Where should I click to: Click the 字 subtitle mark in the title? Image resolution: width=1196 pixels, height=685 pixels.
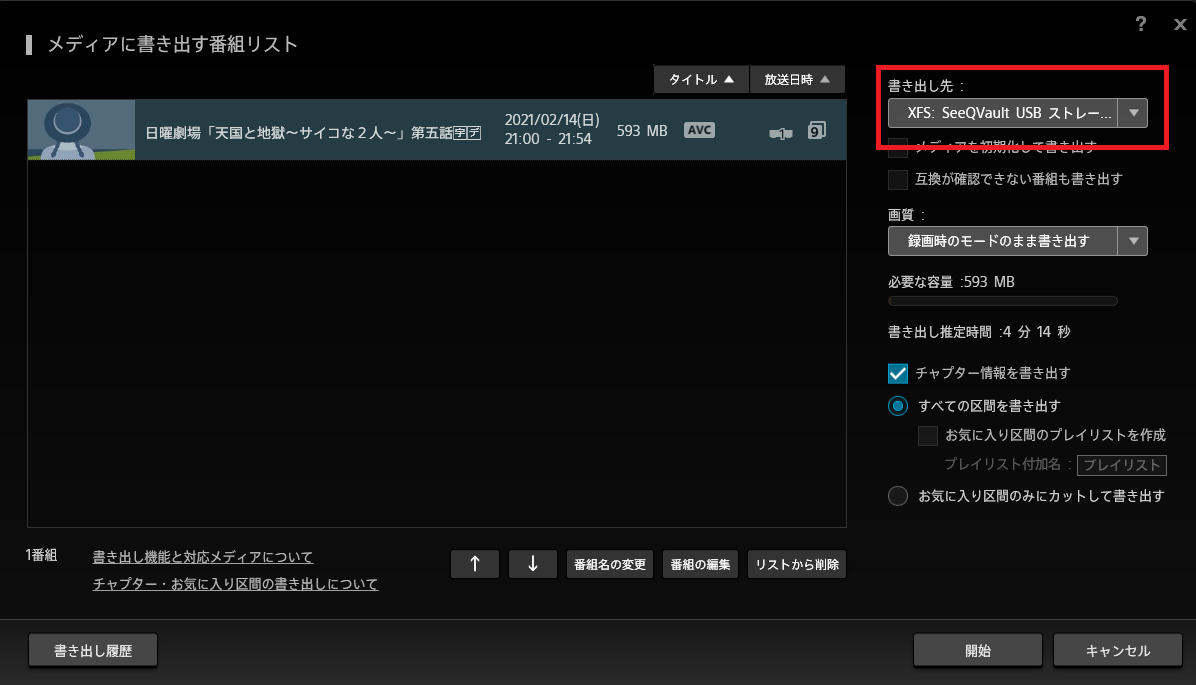pos(460,132)
